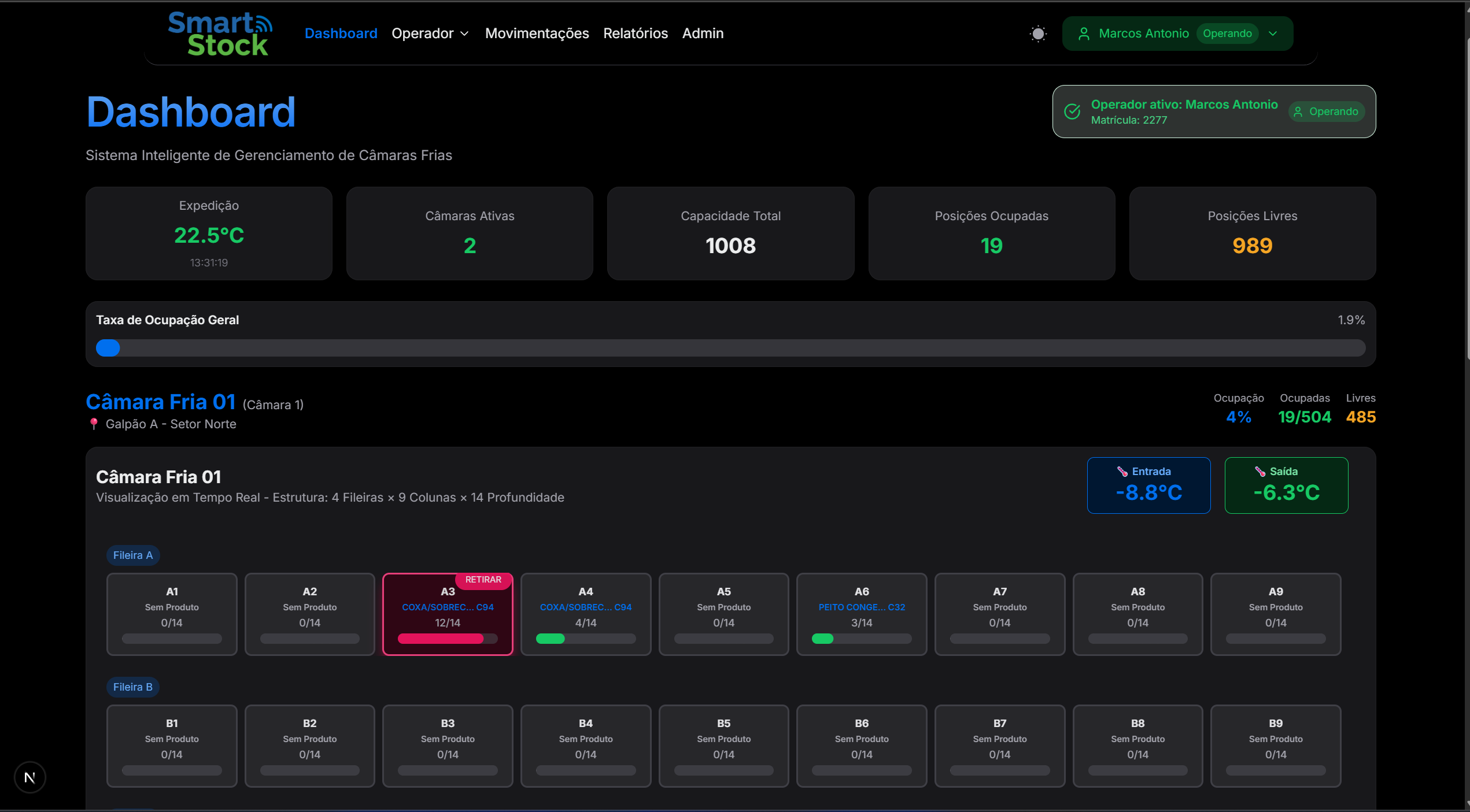Click the Operando status badge in header
The image size is (1470, 812).
click(1227, 34)
